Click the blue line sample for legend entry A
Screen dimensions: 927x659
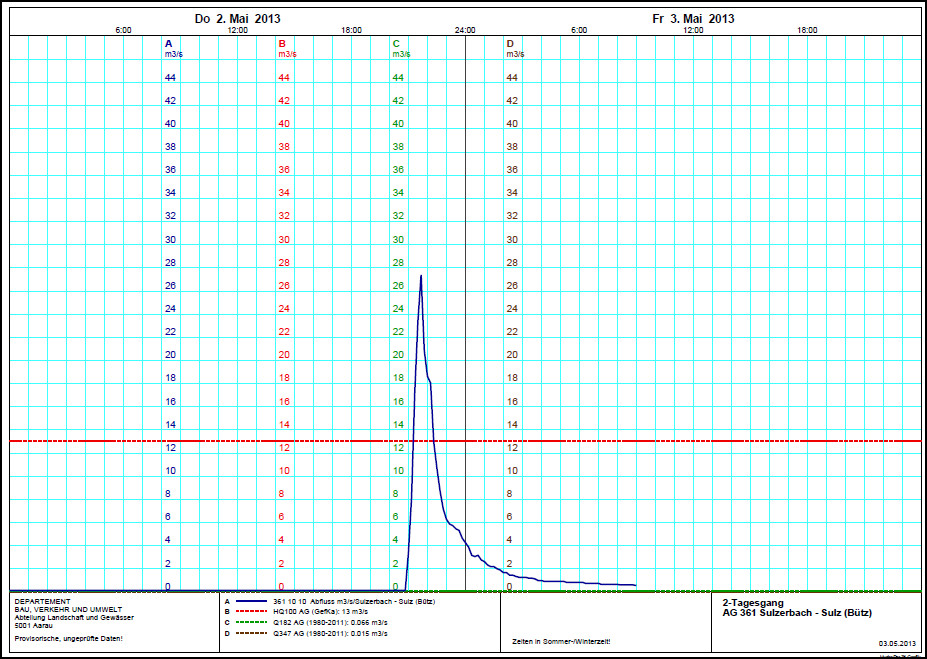coord(250,601)
